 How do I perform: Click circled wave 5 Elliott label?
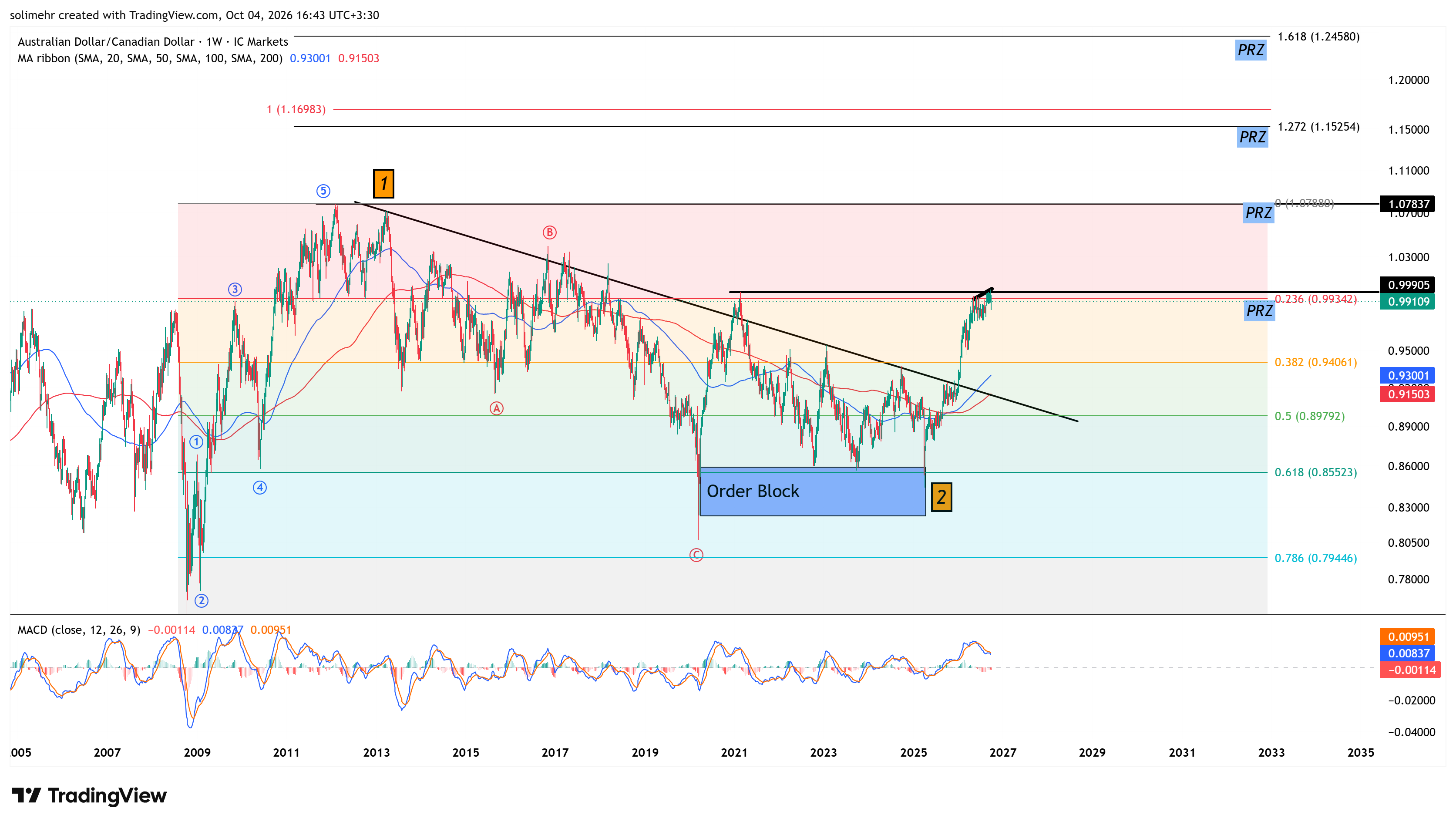[323, 191]
